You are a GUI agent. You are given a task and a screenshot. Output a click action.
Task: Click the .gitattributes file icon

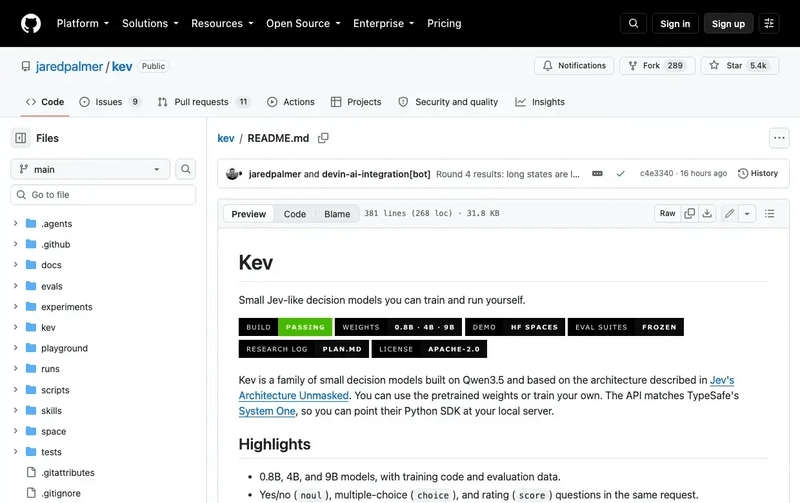click(x=31, y=472)
